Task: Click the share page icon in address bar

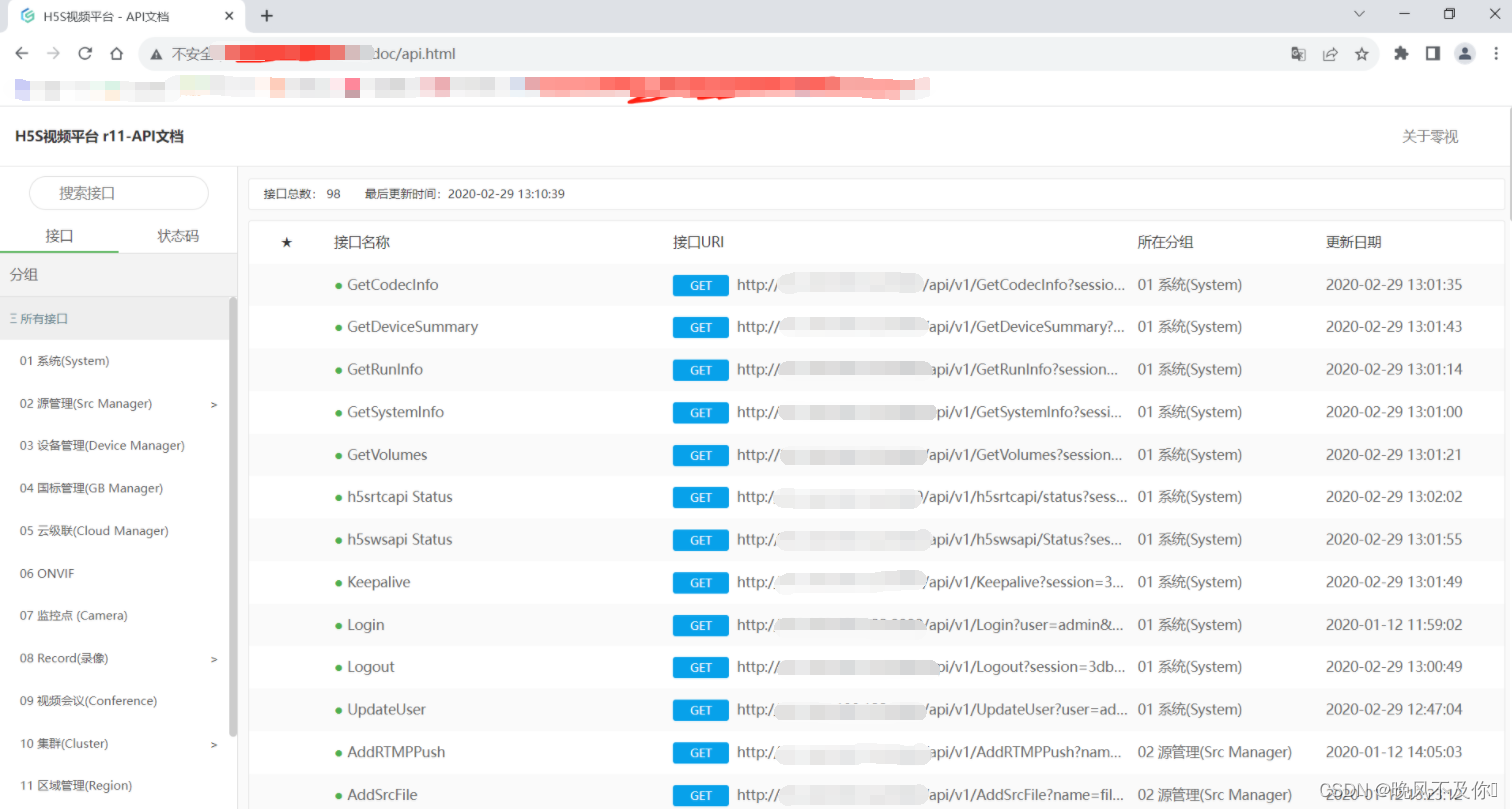Action: [x=1330, y=54]
